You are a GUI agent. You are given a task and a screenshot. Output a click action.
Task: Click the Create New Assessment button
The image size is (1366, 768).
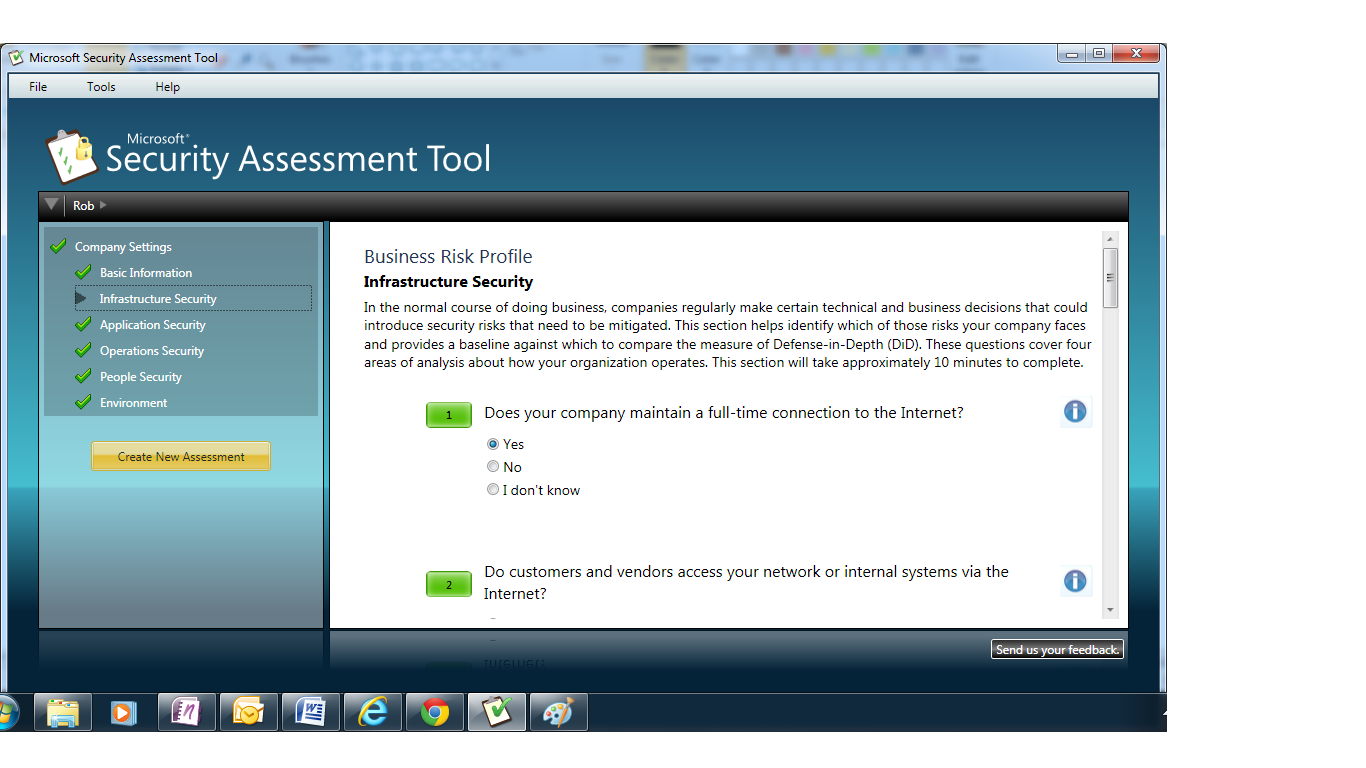coord(181,457)
